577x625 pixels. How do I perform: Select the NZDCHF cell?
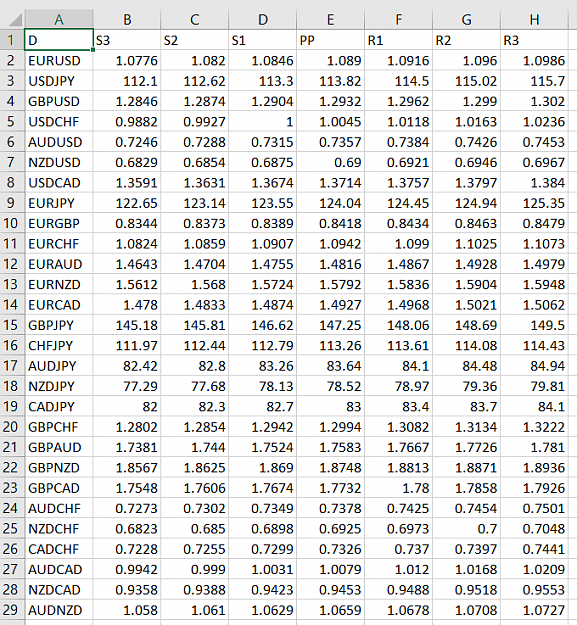[x=59, y=528]
